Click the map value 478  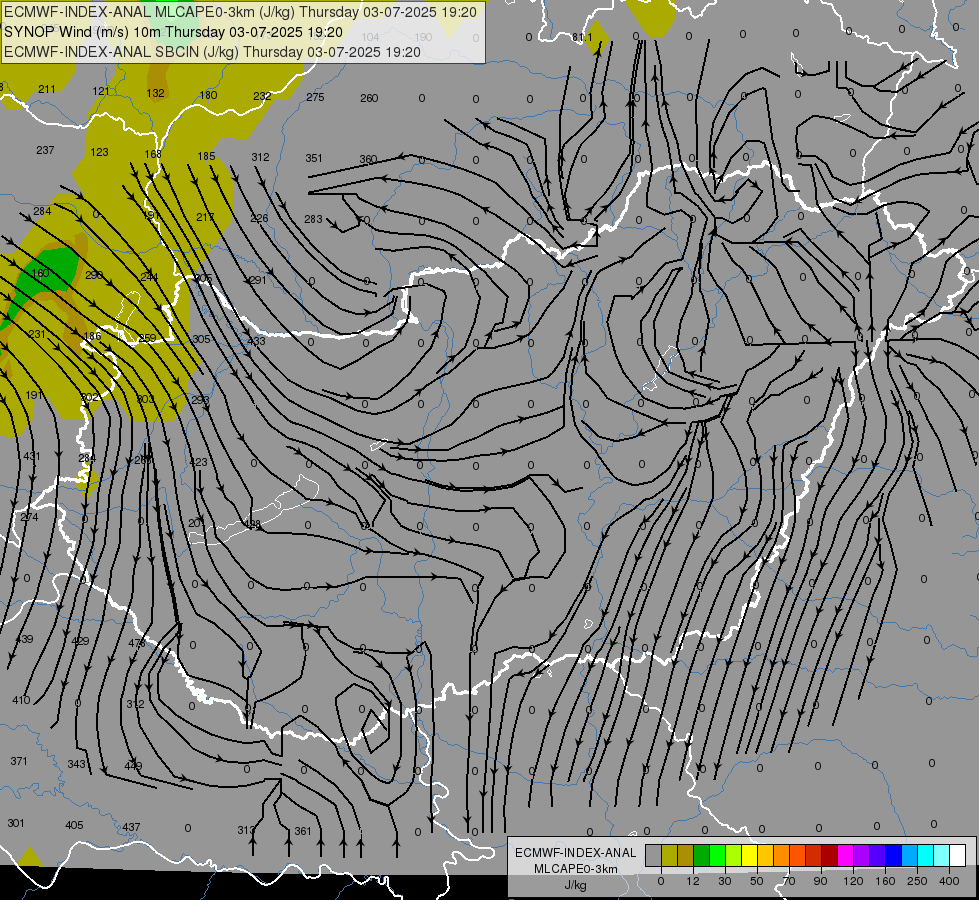136,643
